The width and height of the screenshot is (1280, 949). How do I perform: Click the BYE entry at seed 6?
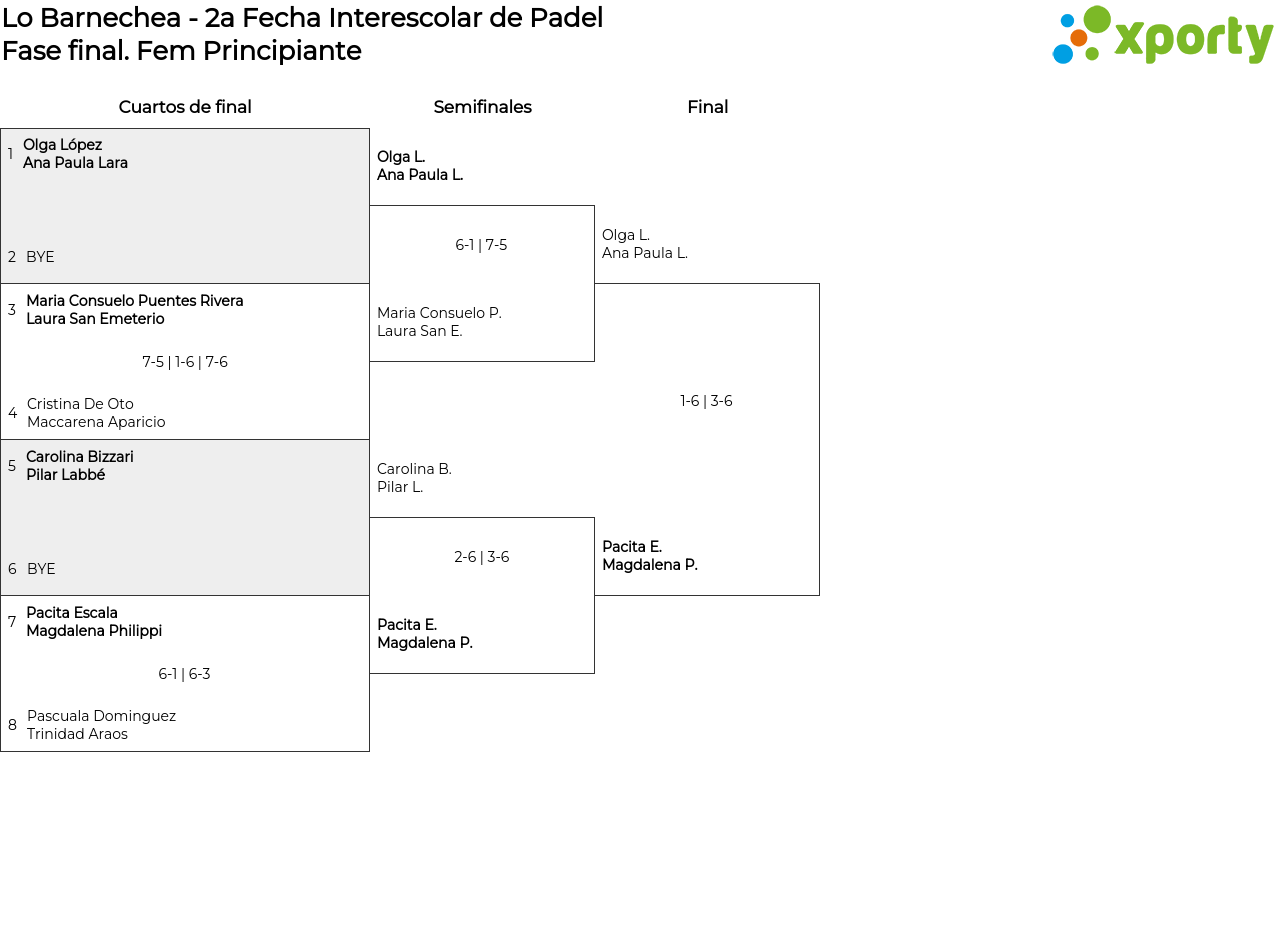41,569
